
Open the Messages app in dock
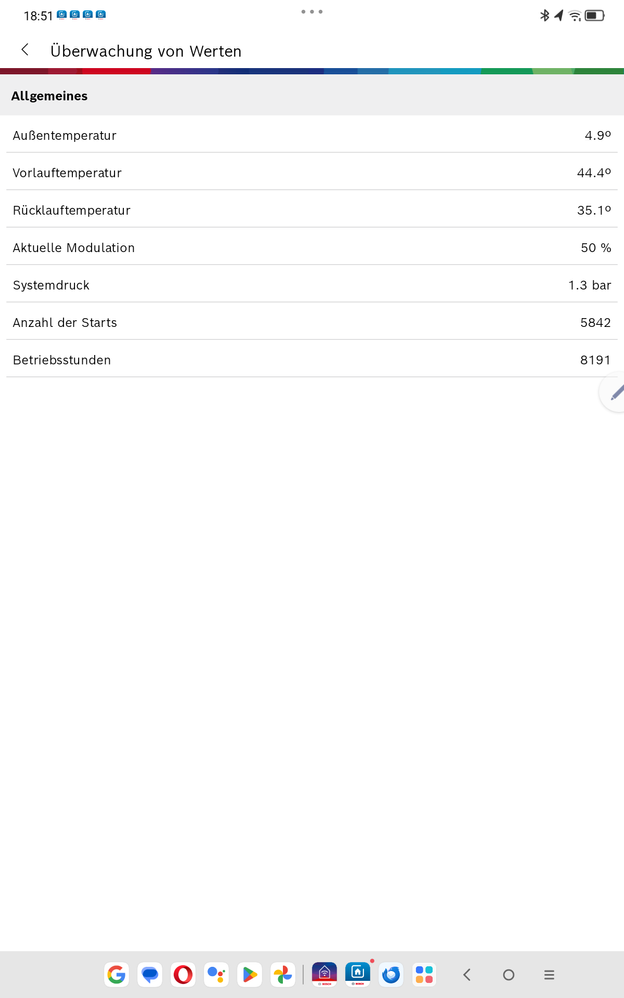(x=150, y=974)
